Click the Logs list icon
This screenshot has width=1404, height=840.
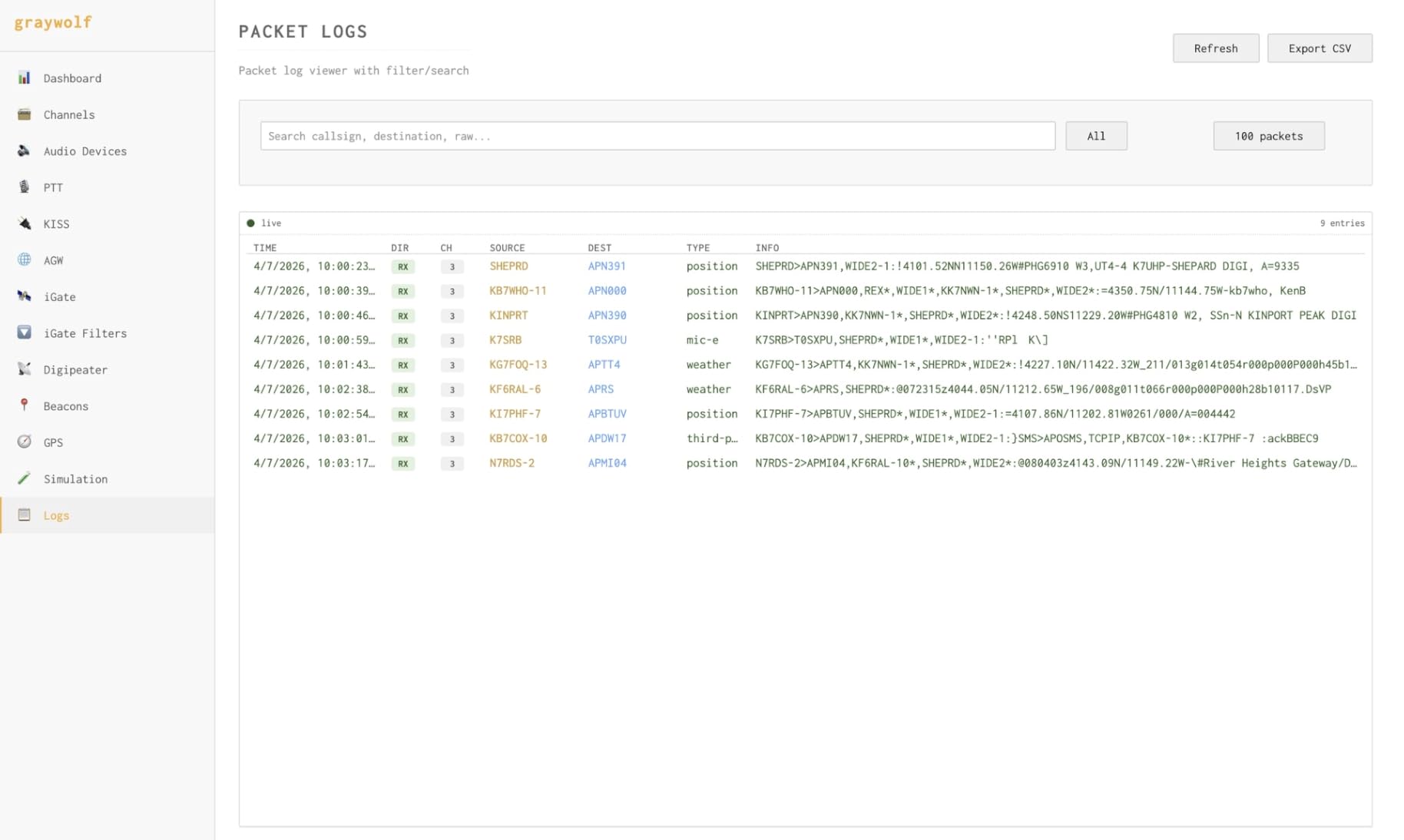[x=25, y=514]
